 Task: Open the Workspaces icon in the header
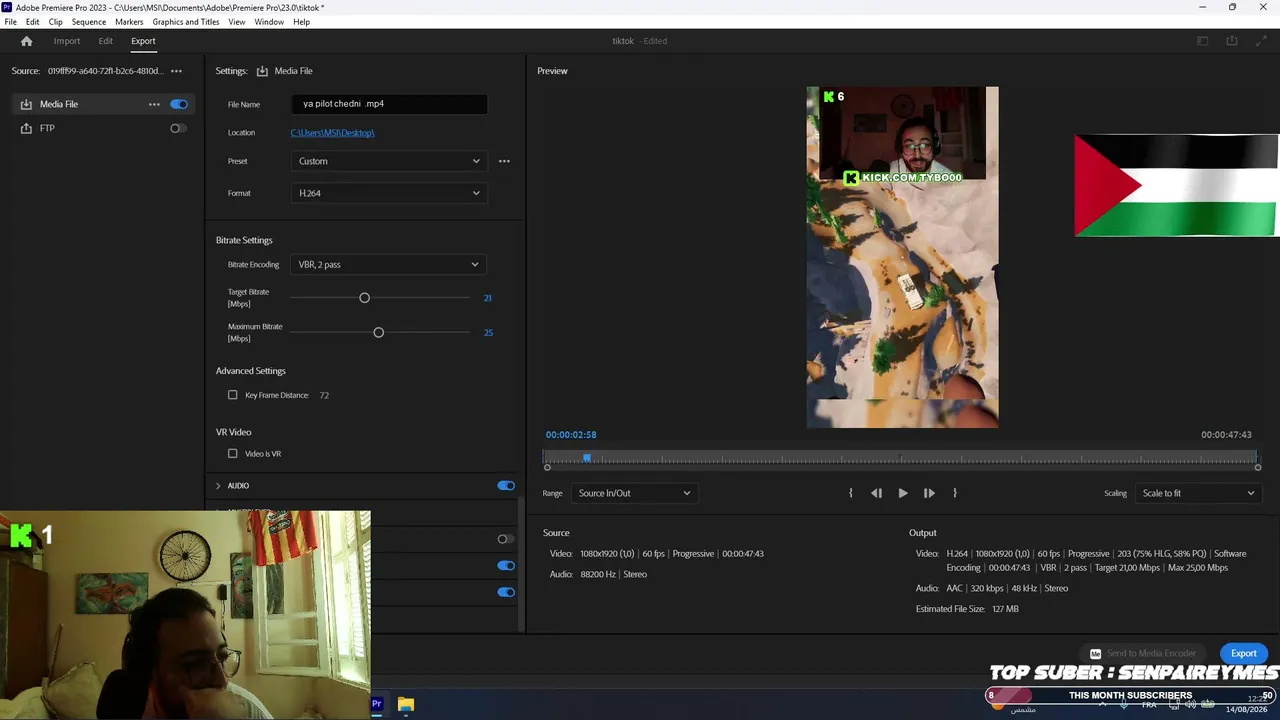[x=1203, y=41]
